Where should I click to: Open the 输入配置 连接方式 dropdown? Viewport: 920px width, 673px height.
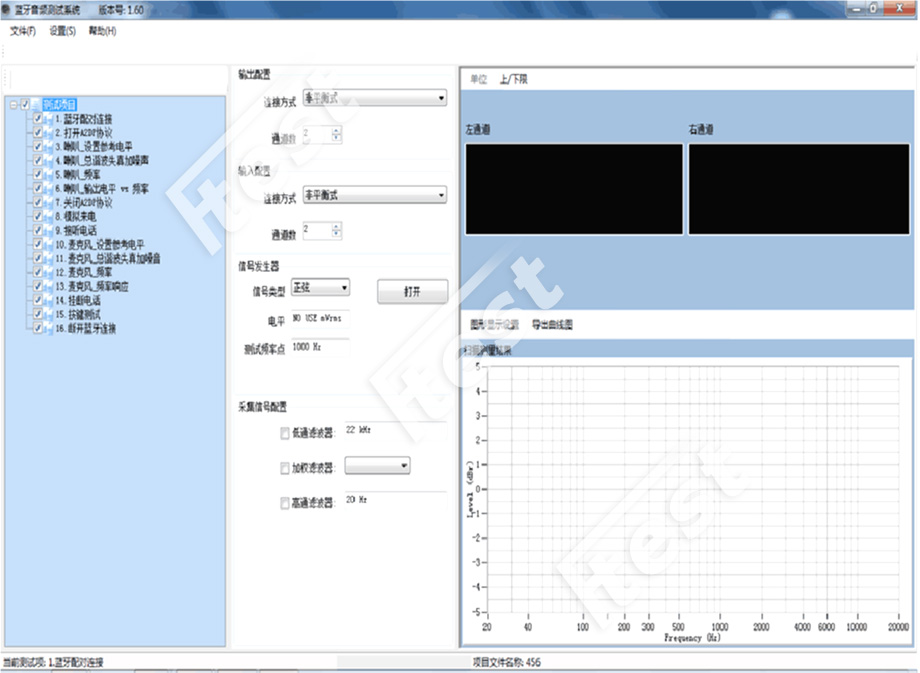coord(374,196)
